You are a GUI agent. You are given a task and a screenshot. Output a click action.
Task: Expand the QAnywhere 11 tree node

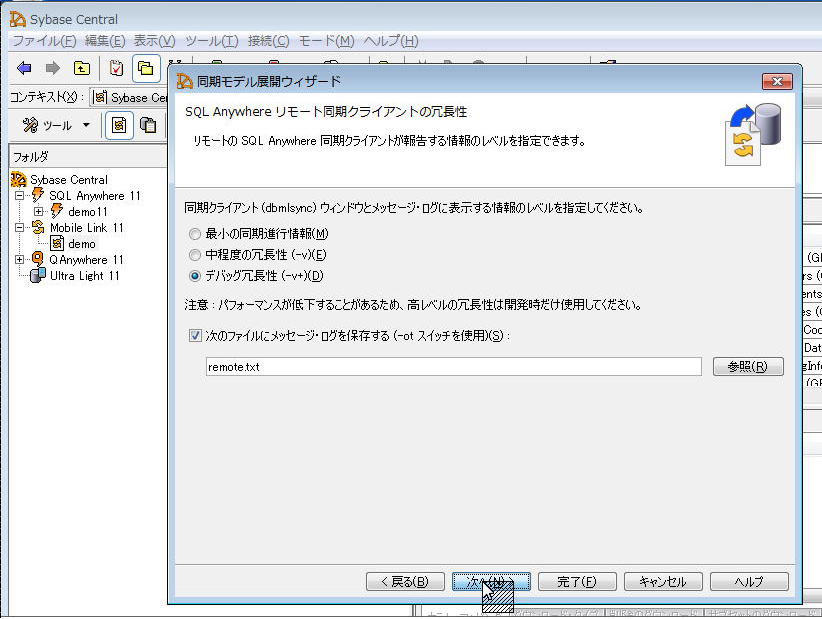[20, 260]
